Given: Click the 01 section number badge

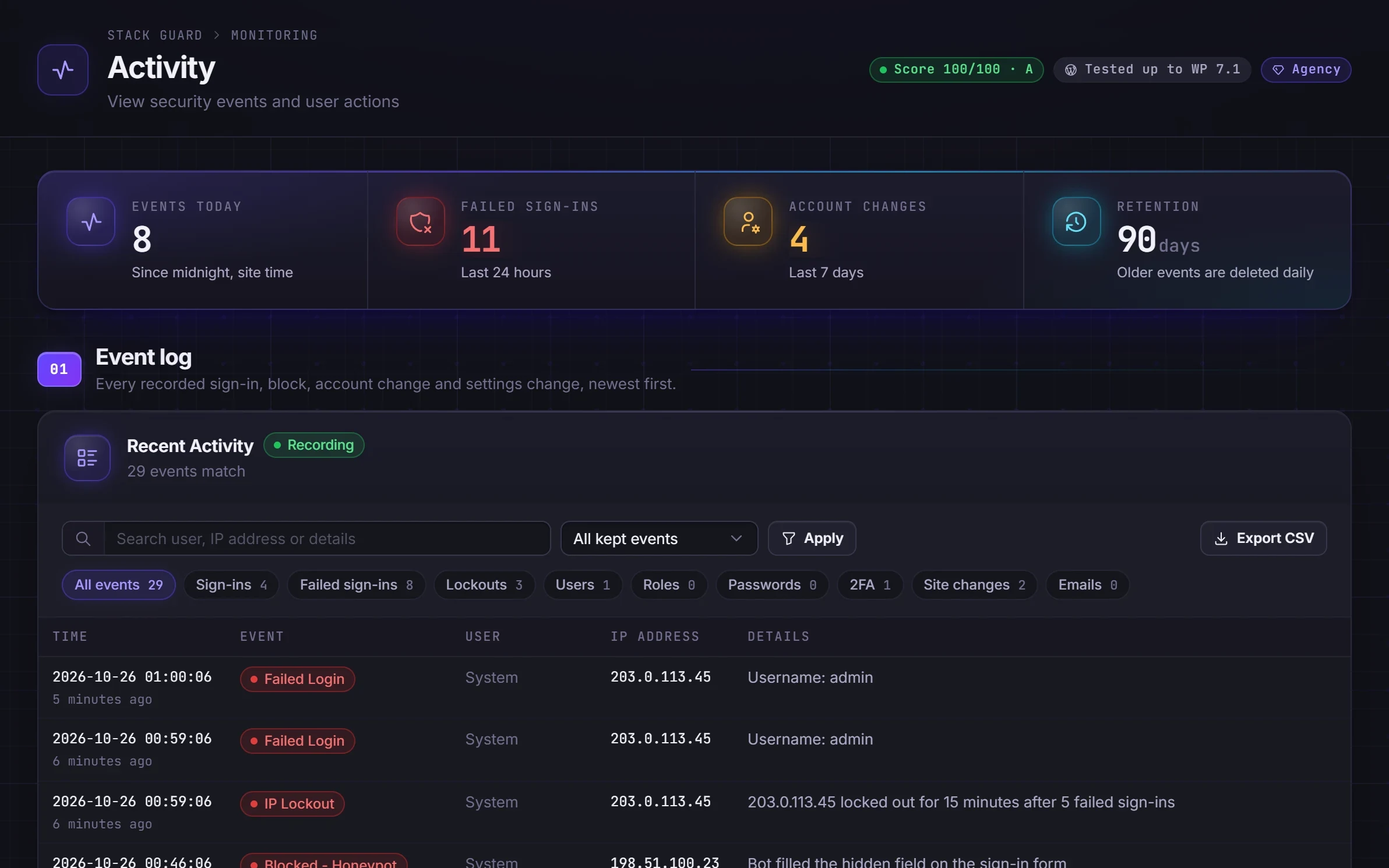Looking at the screenshot, I should tap(59, 369).
